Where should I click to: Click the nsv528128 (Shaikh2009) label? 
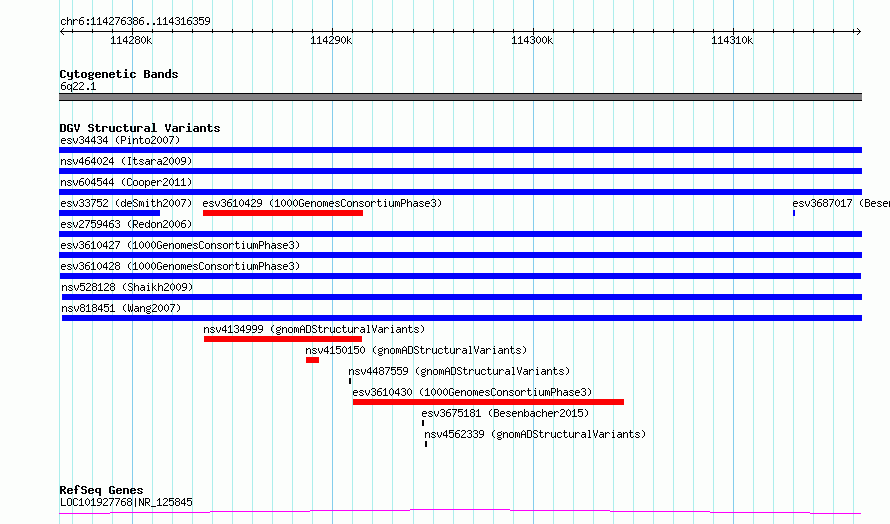tap(127, 287)
